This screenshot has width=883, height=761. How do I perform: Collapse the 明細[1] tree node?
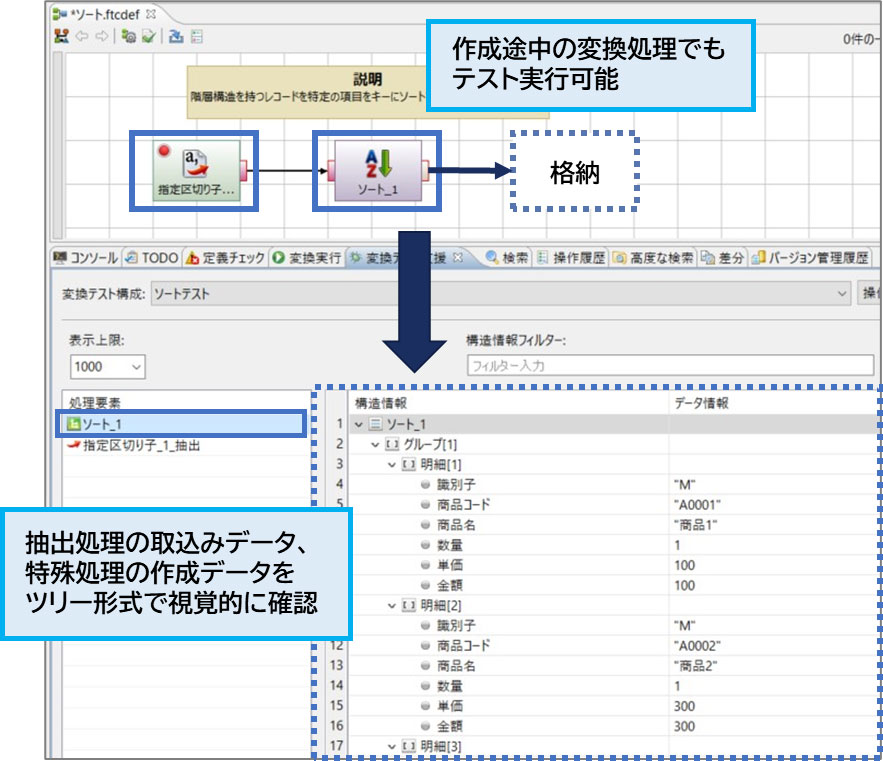[x=392, y=464]
